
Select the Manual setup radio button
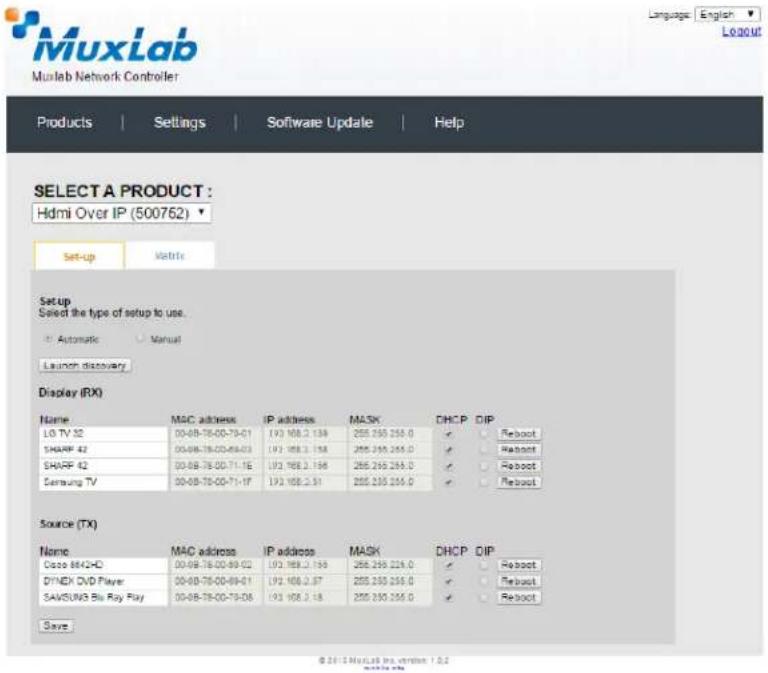tap(141, 338)
